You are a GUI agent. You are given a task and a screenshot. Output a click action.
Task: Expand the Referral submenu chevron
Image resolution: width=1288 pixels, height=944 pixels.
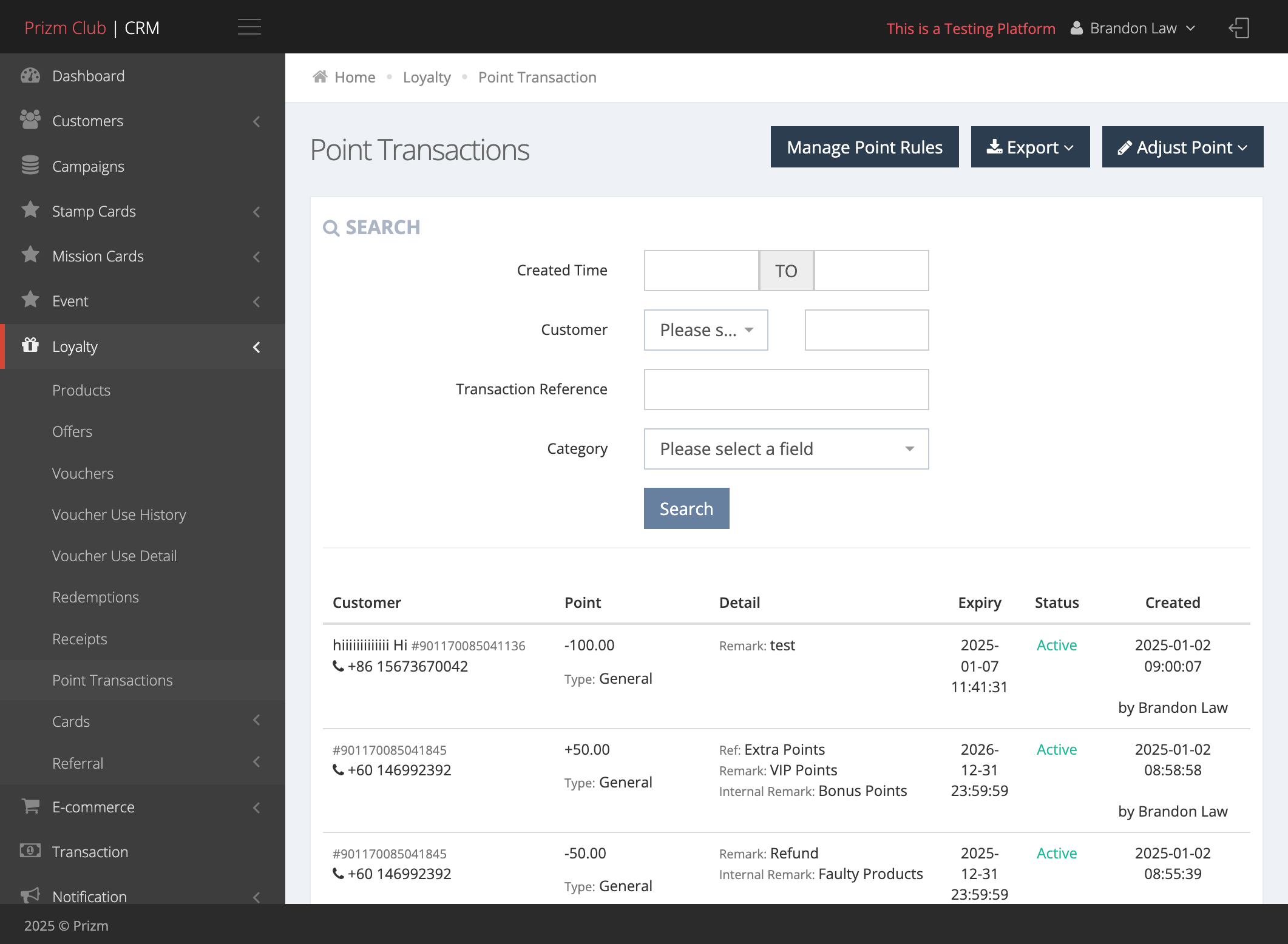tap(257, 762)
